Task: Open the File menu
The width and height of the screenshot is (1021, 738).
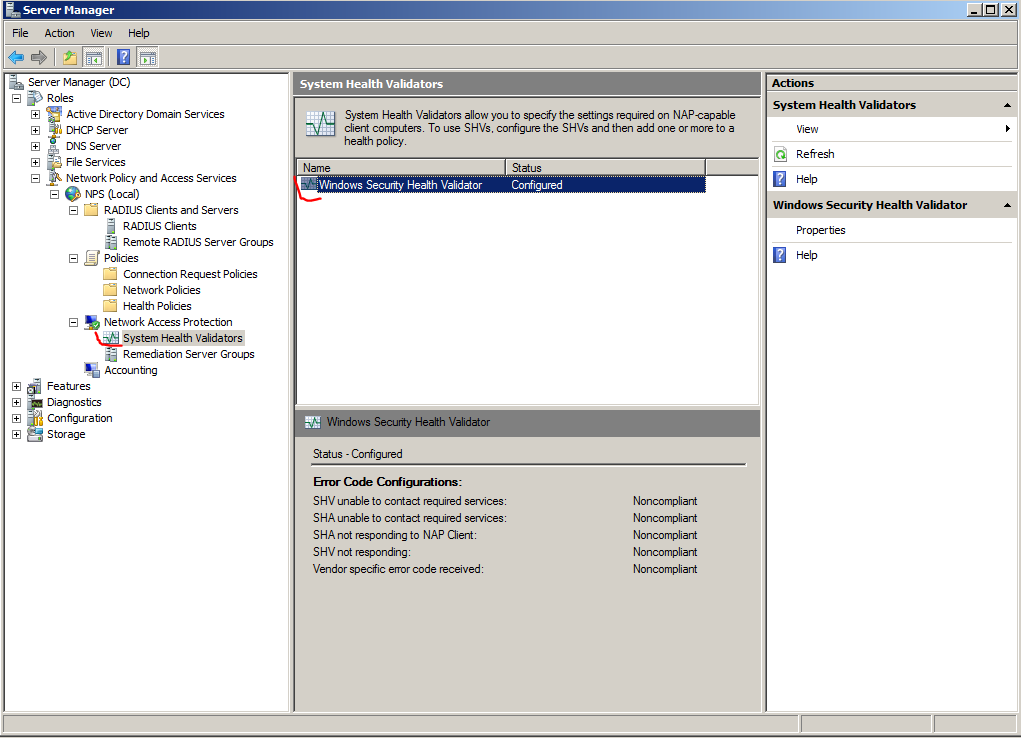Action: [x=20, y=33]
